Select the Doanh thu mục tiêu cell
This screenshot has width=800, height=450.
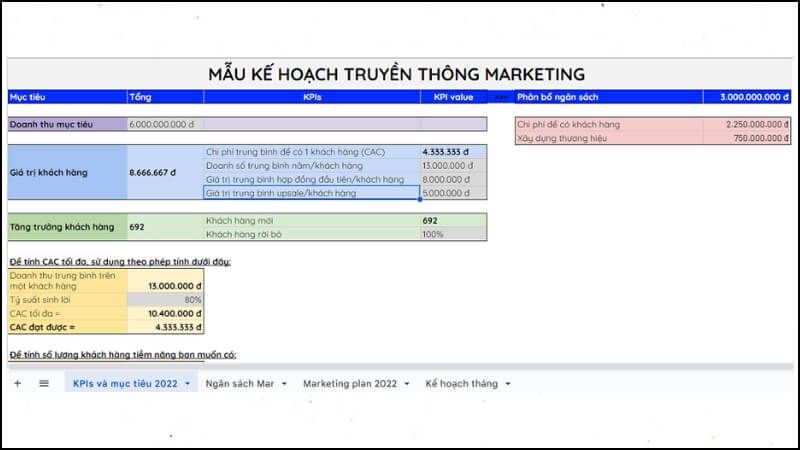point(67,124)
